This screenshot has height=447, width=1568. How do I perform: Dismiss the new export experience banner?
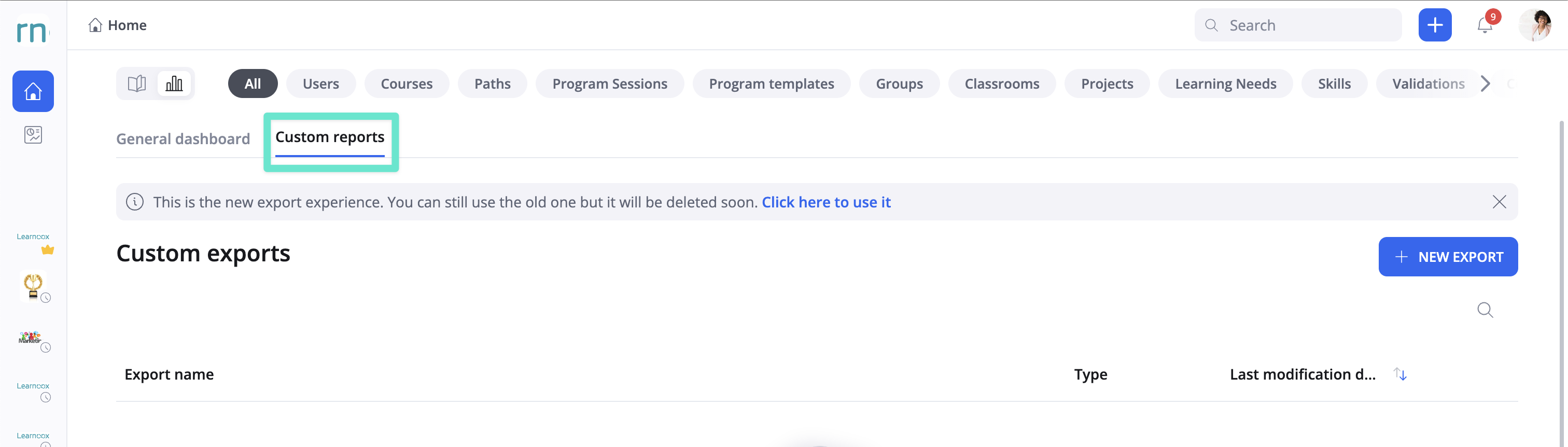pos(1499,202)
